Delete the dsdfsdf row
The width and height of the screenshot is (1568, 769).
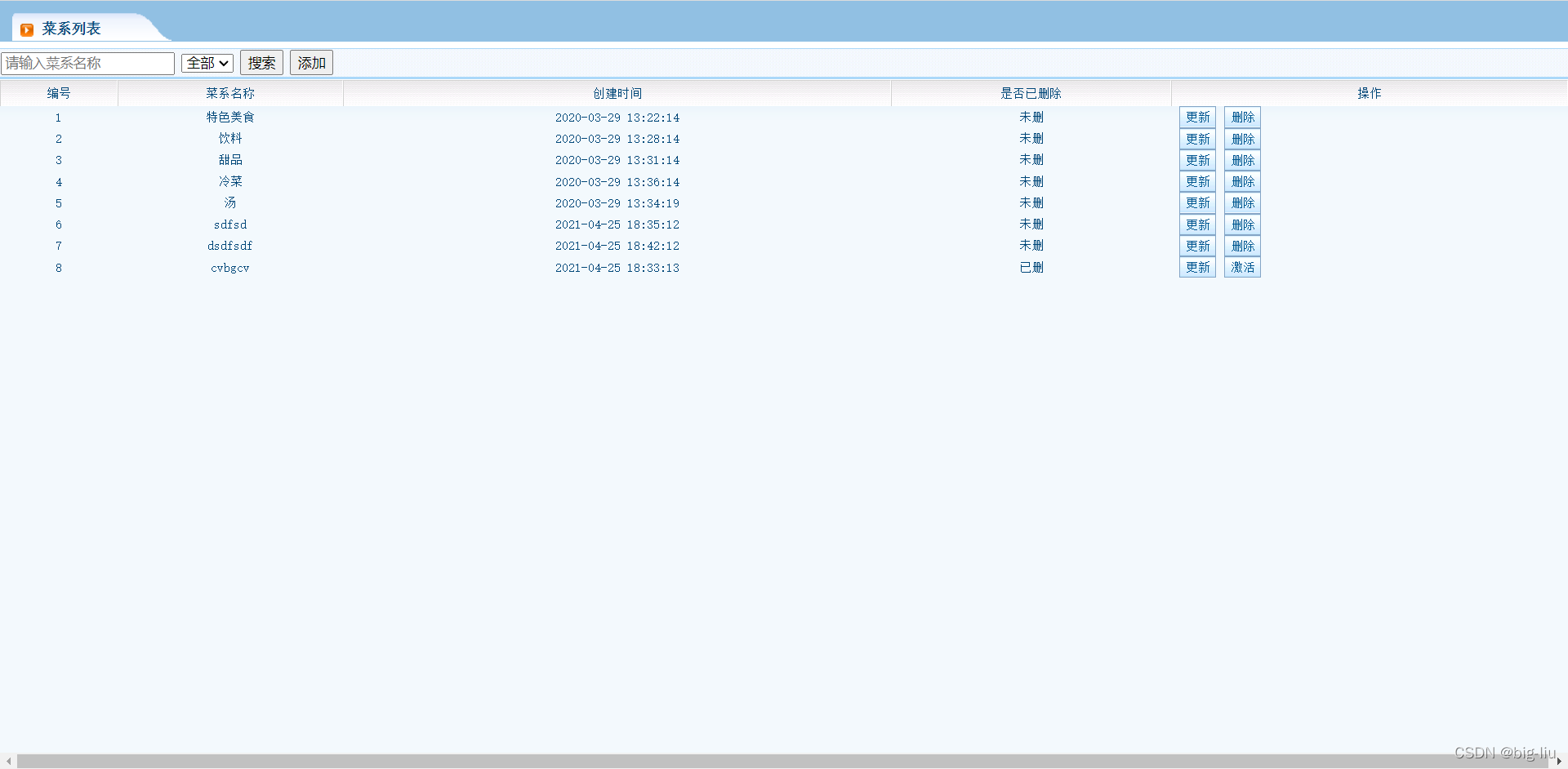pyautogui.click(x=1242, y=246)
